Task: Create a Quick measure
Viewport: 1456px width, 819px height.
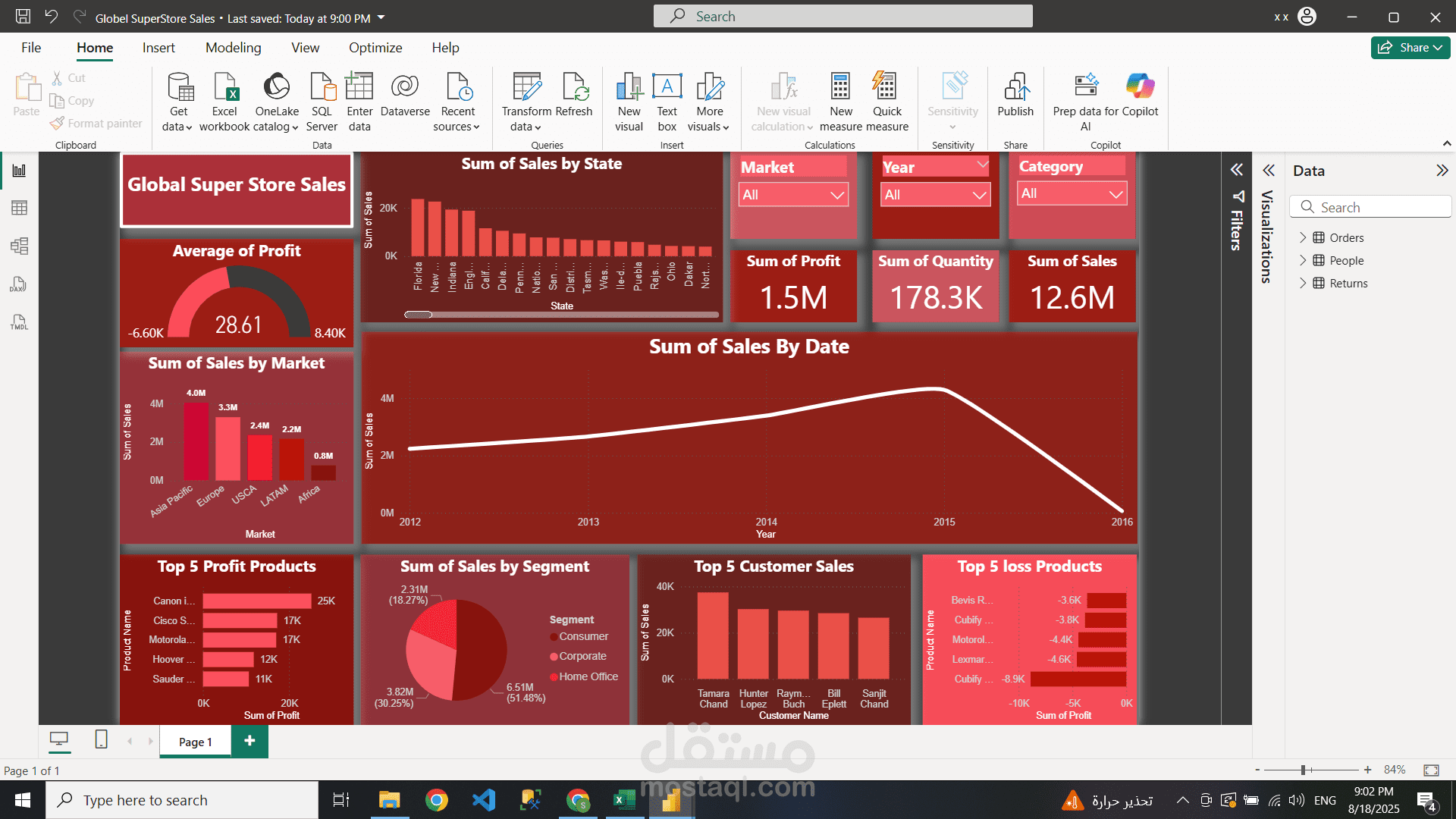Action: (886, 102)
